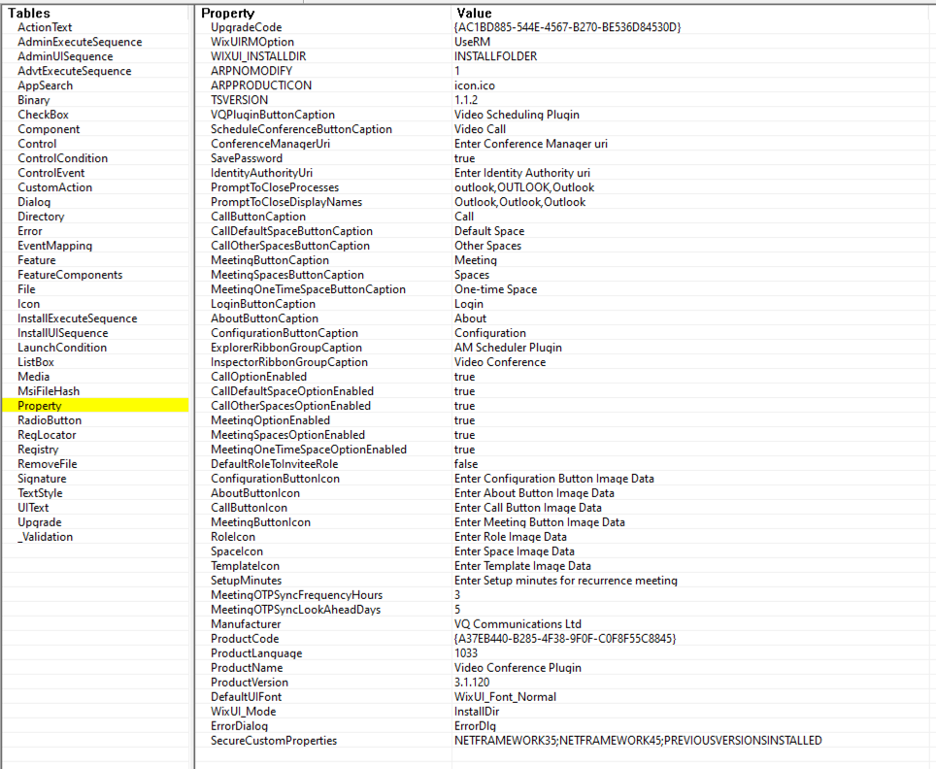Open the TextStyle table

(40, 493)
